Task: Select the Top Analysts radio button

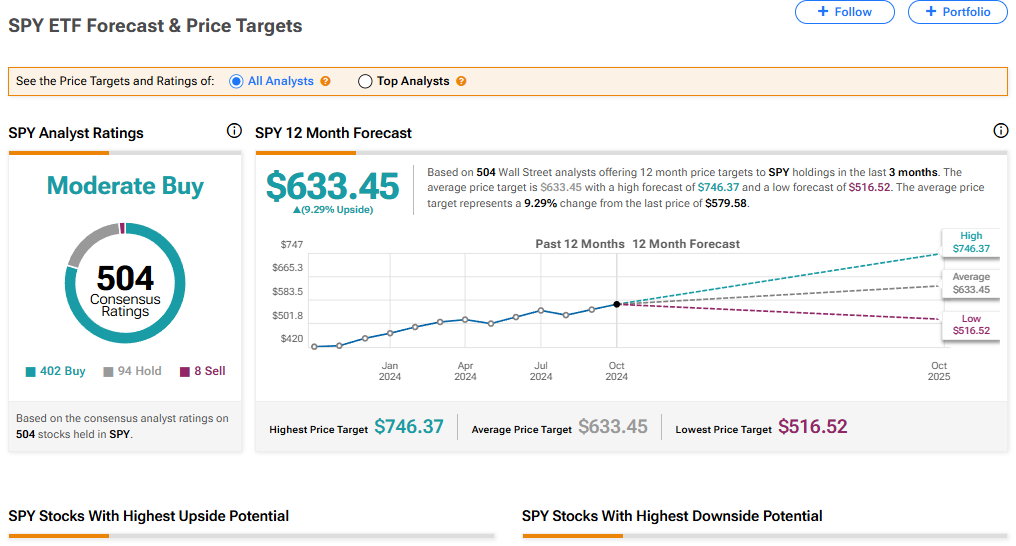Action: 365,81
